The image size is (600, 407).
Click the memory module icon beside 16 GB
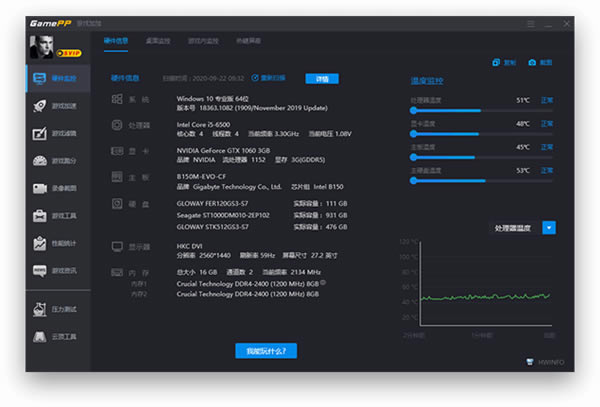click(x=117, y=272)
